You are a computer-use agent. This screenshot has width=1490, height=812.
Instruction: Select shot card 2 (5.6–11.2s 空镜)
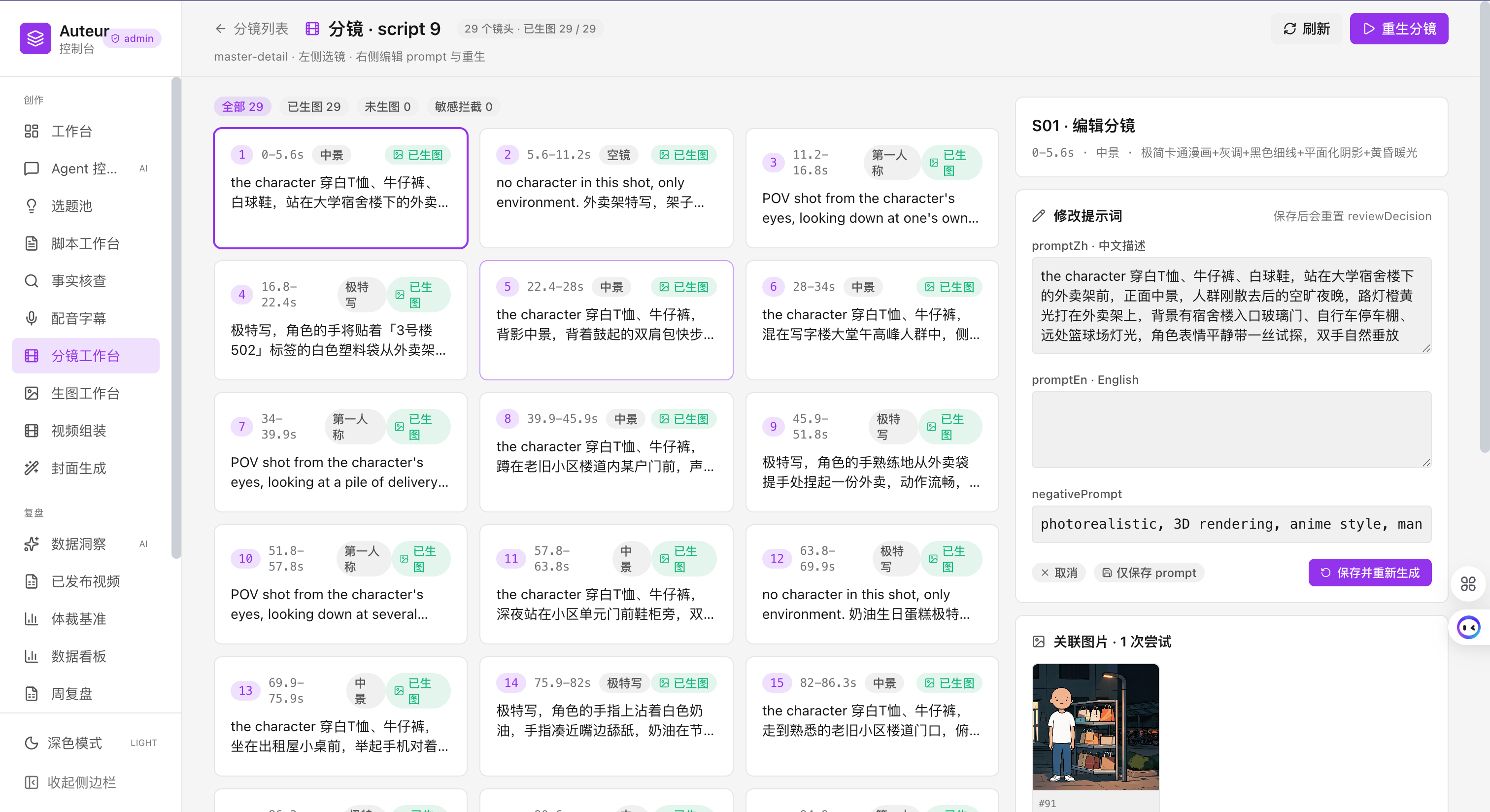606,189
